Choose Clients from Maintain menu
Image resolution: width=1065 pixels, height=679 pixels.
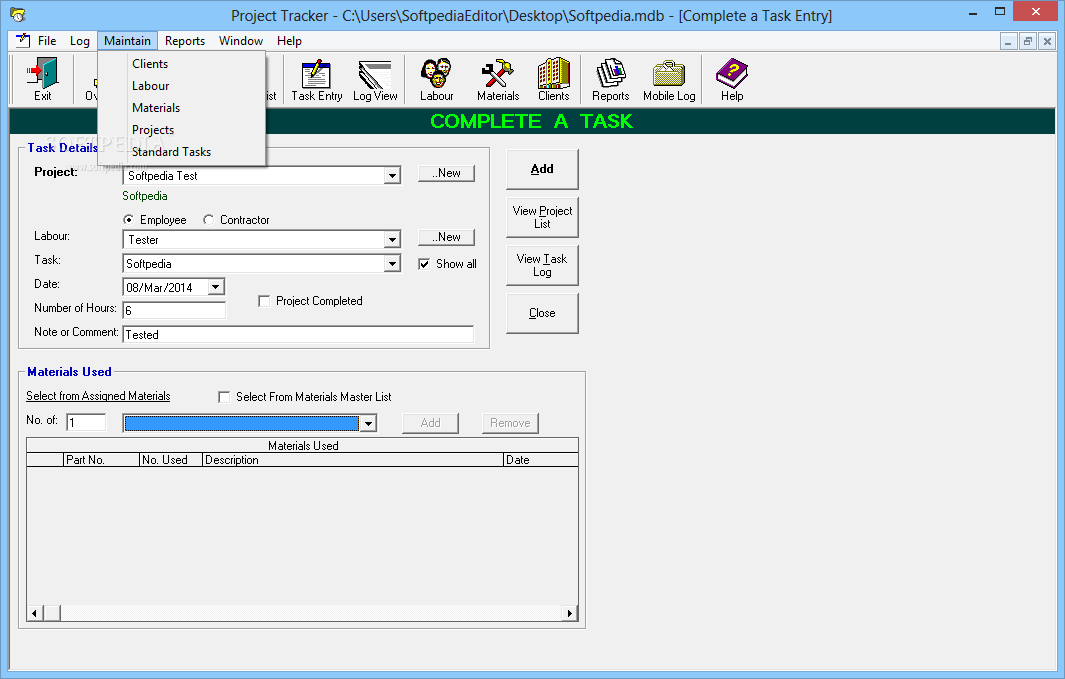pyautogui.click(x=181, y=64)
